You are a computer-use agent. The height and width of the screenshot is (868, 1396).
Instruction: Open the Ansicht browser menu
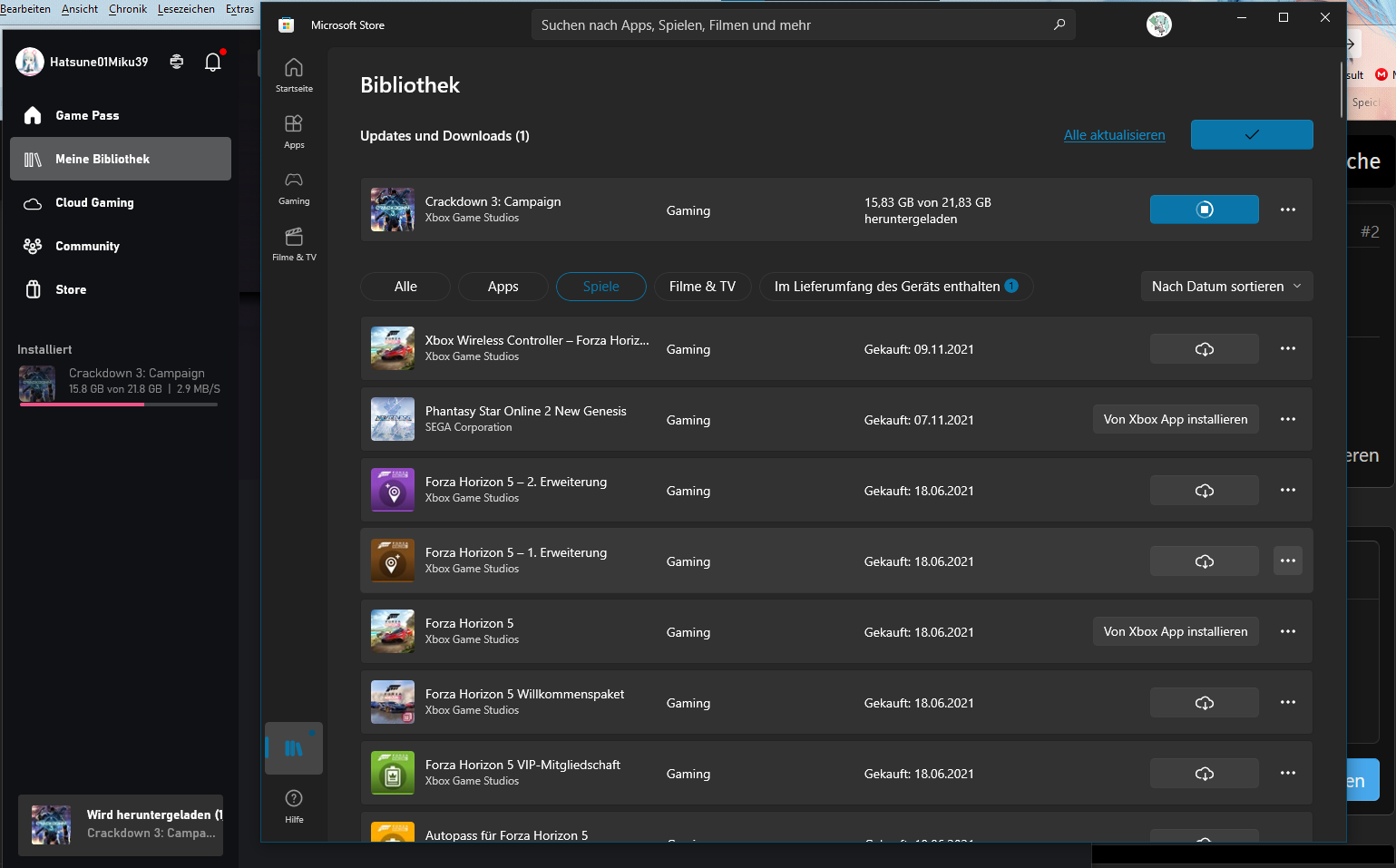point(80,9)
